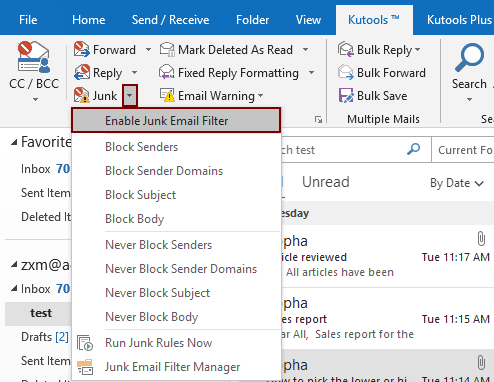Viewport: 494px width, 382px height.
Task: Open the Current Folder scope selector
Action: pyautogui.click(x=463, y=150)
